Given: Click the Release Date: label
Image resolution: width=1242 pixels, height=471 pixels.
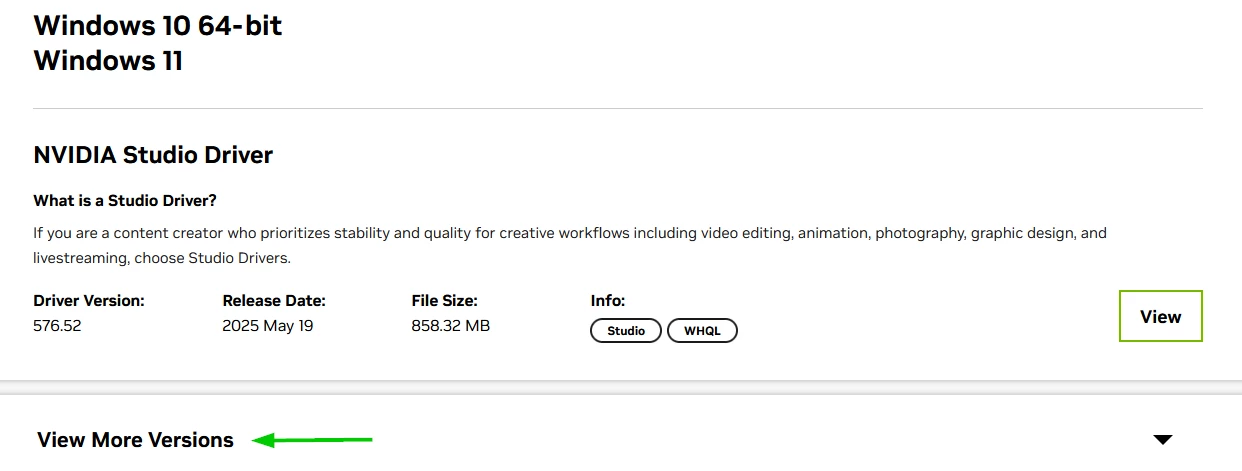Looking at the screenshot, I should (274, 300).
